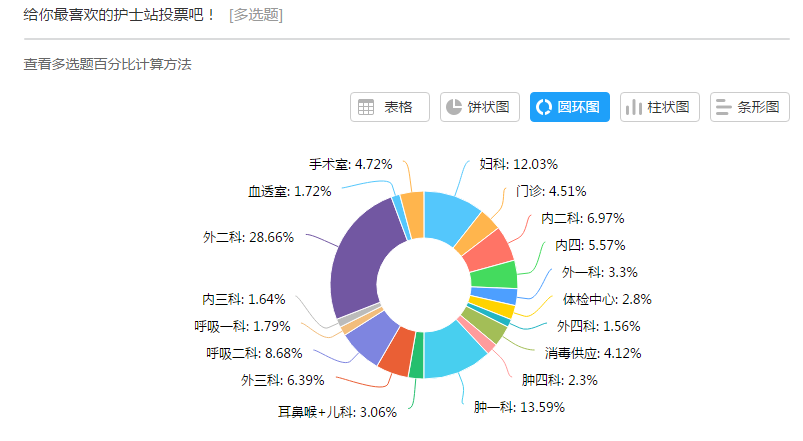Click the green 内四 donut segment
This screenshot has width=803, height=441.
point(494,277)
